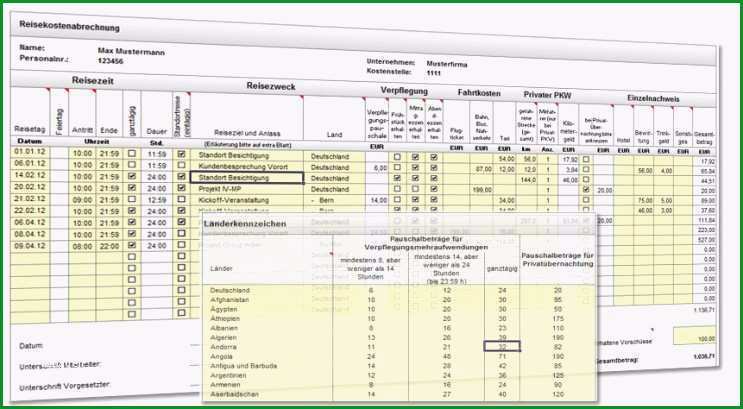This screenshot has width=743, height=409.
Task: Click the outlined Standort Besichtigung cell for 14.02.12
Action: pos(247,178)
